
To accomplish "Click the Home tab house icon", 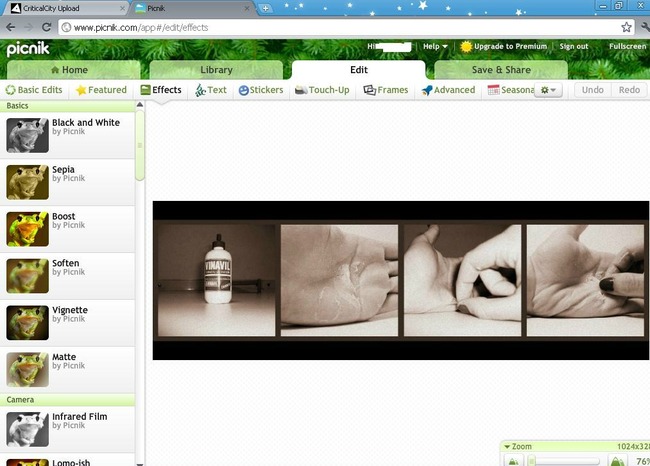I will 55,70.
